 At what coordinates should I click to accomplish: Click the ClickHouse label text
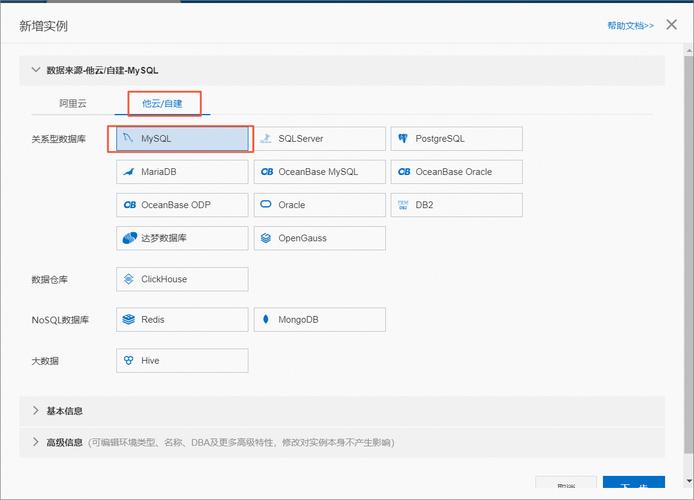(164, 279)
